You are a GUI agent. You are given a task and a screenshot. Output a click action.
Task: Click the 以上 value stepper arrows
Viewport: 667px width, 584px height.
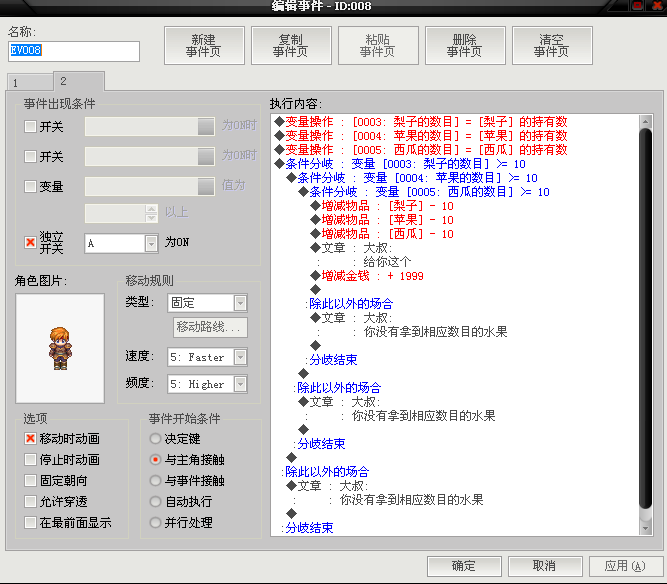tap(151, 214)
